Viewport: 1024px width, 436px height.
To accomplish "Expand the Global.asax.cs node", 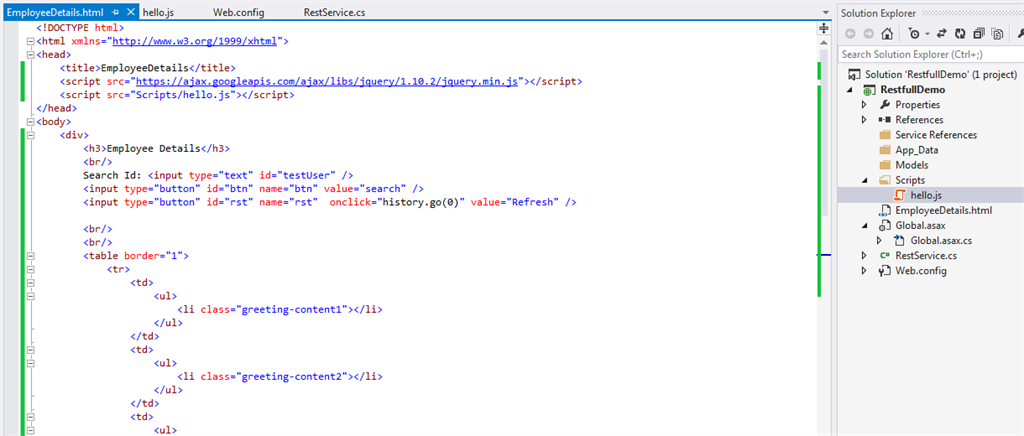I will pos(879,240).
